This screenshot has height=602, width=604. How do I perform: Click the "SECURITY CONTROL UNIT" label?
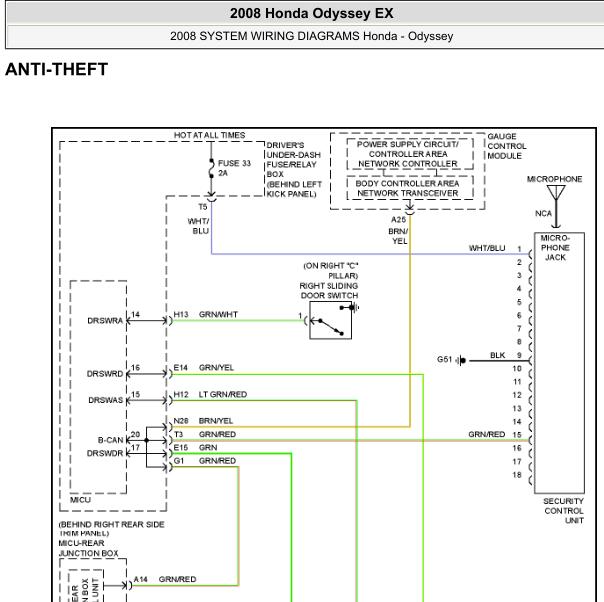coord(564,511)
